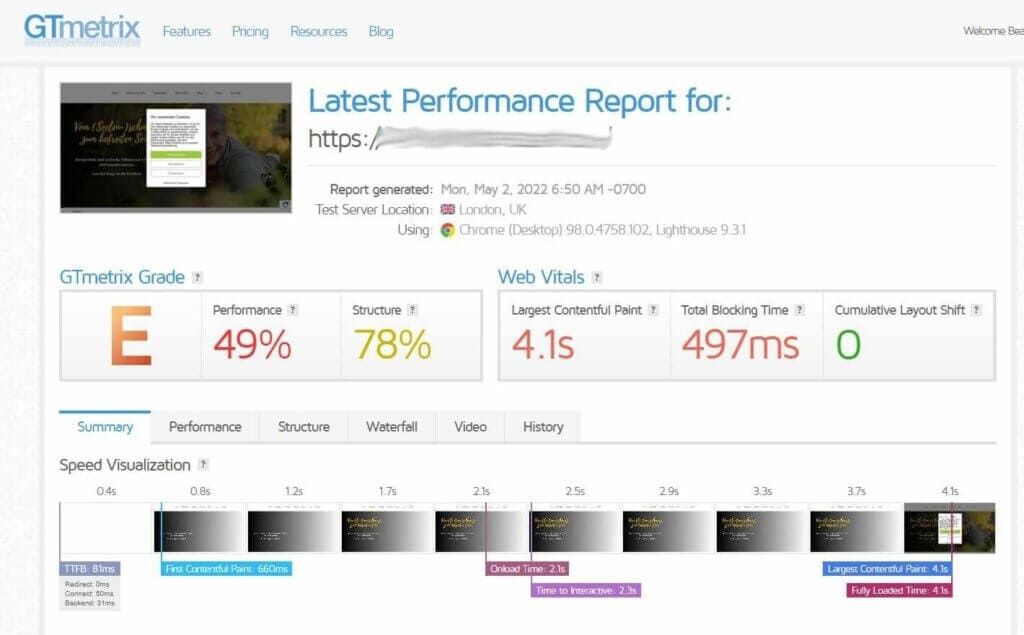The height and width of the screenshot is (635, 1024).
Task: Click the filmstrip frame at 2.9s
Action: click(669, 528)
